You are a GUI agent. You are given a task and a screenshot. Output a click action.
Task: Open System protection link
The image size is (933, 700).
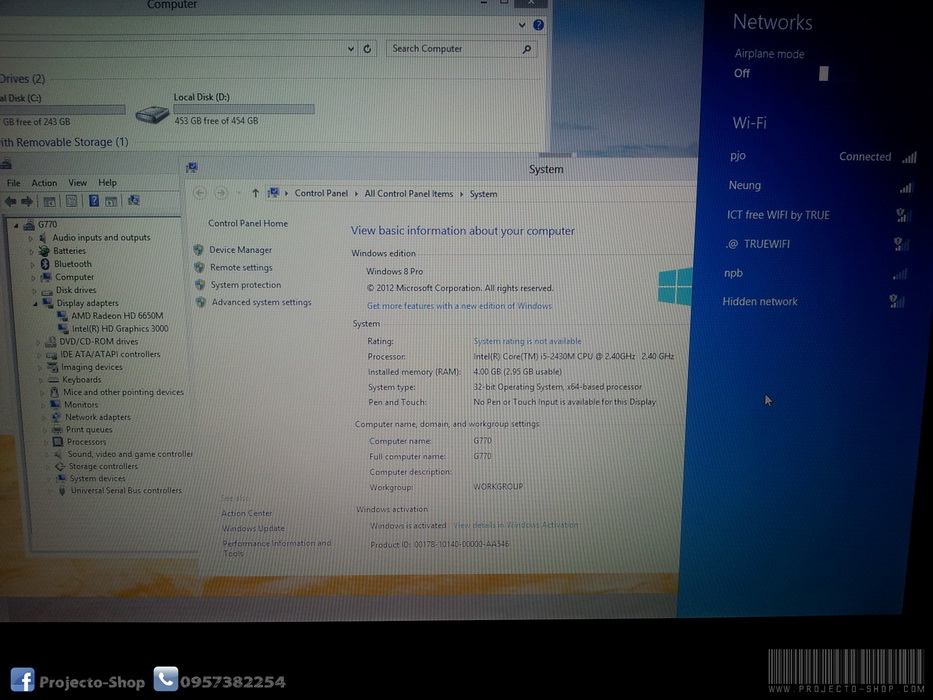(x=246, y=285)
